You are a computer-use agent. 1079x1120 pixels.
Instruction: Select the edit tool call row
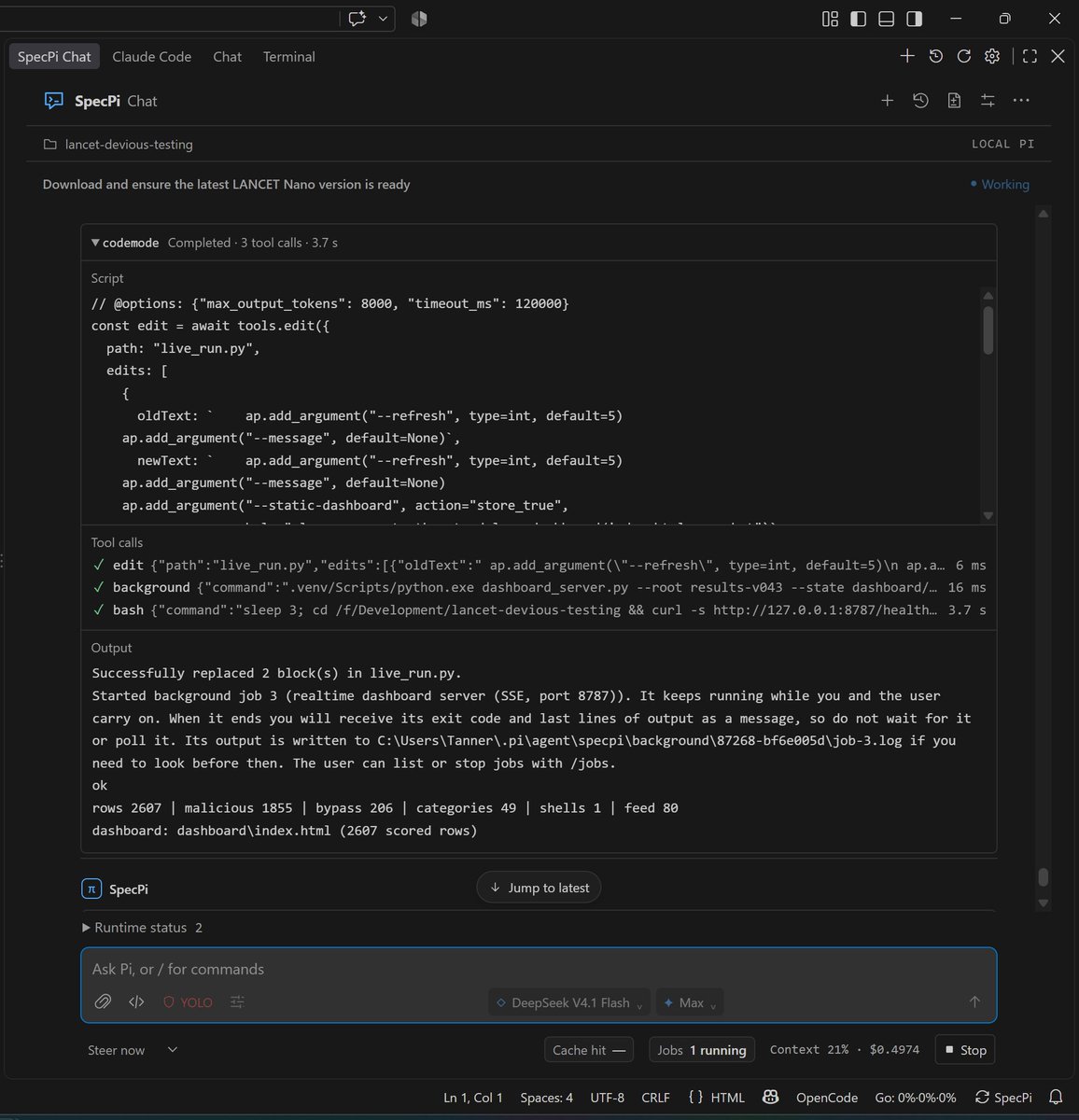tap(539, 565)
